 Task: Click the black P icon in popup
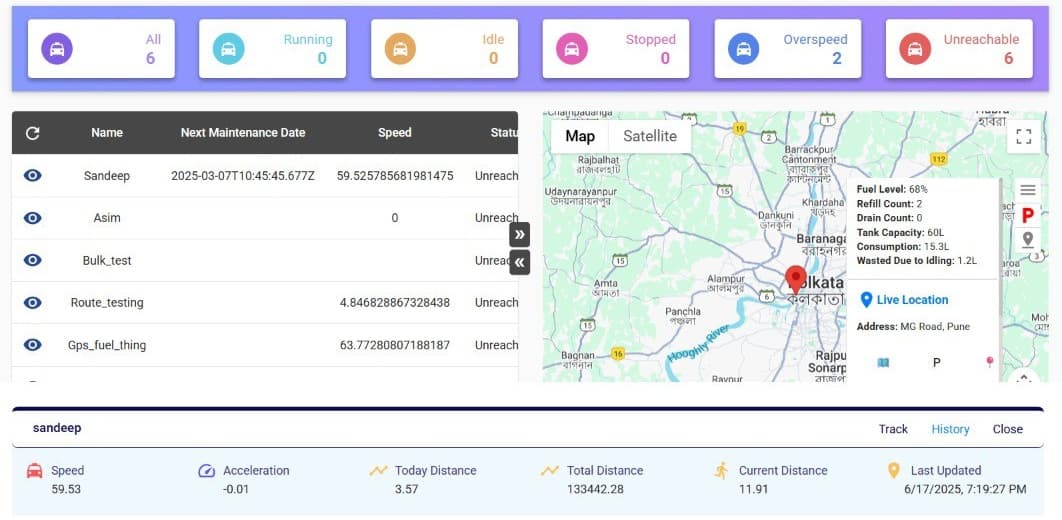(x=937, y=363)
